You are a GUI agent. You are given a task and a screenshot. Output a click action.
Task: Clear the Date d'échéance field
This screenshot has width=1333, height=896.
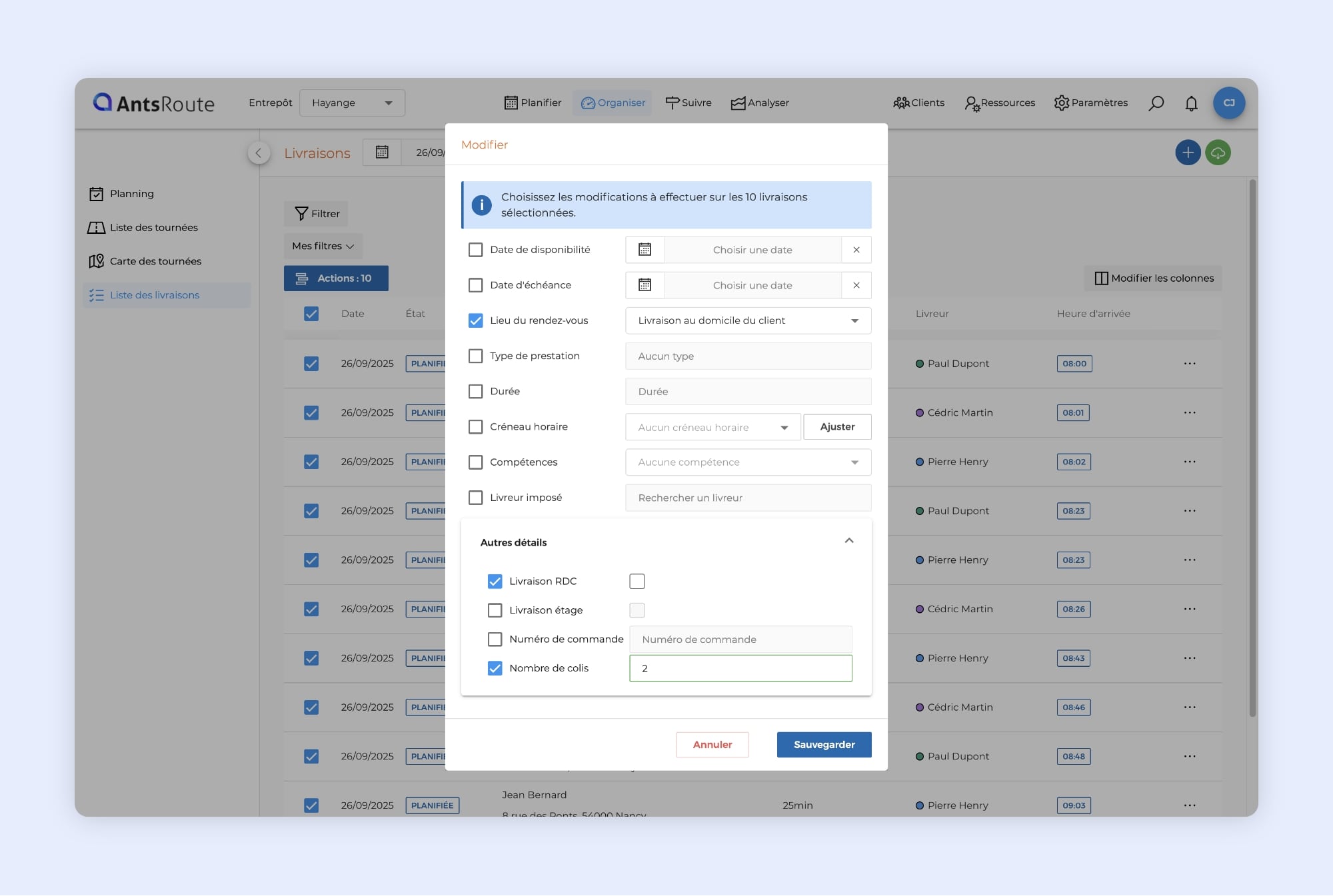[856, 285]
